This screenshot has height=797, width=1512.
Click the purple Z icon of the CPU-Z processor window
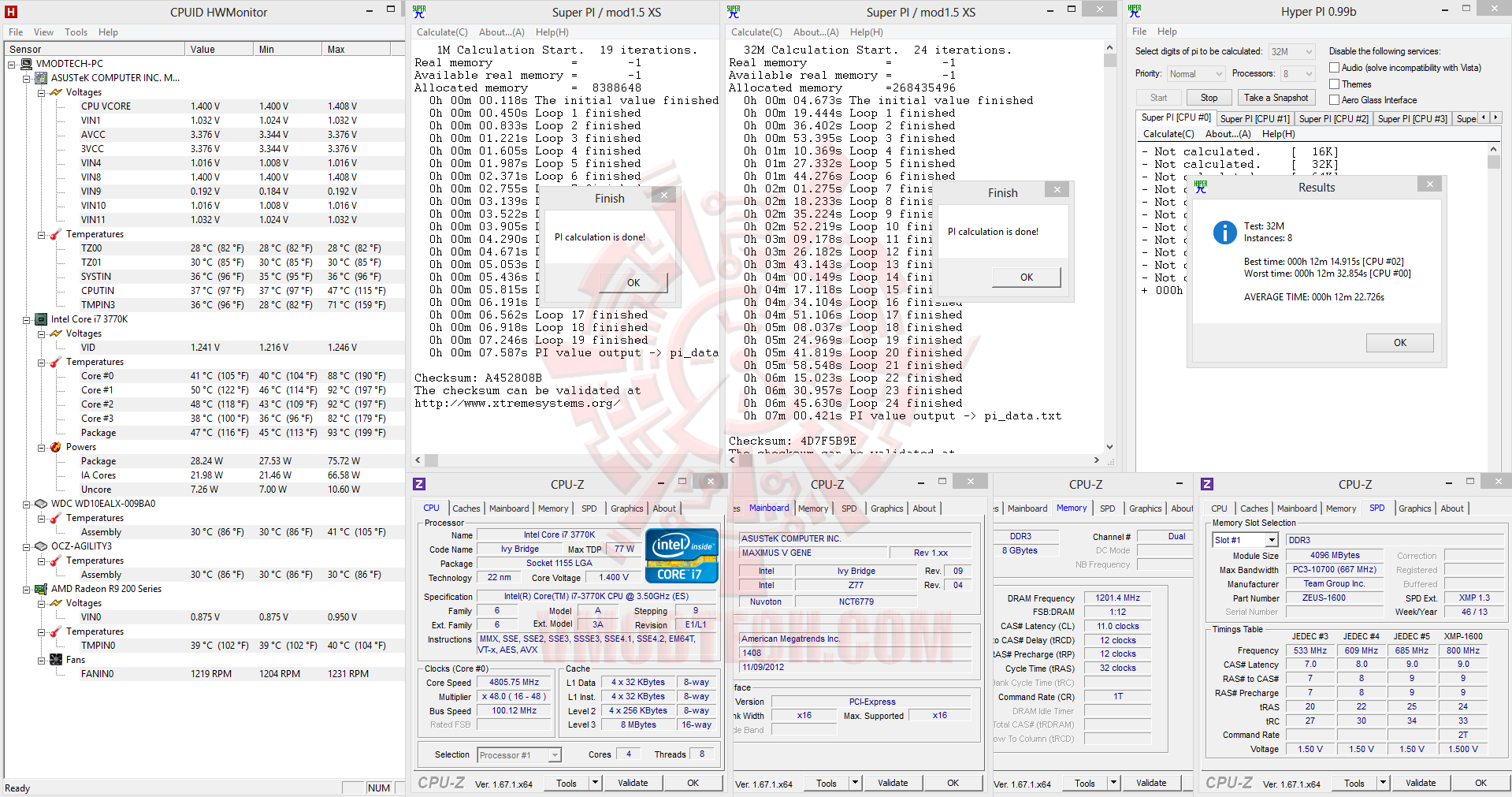coord(419,484)
